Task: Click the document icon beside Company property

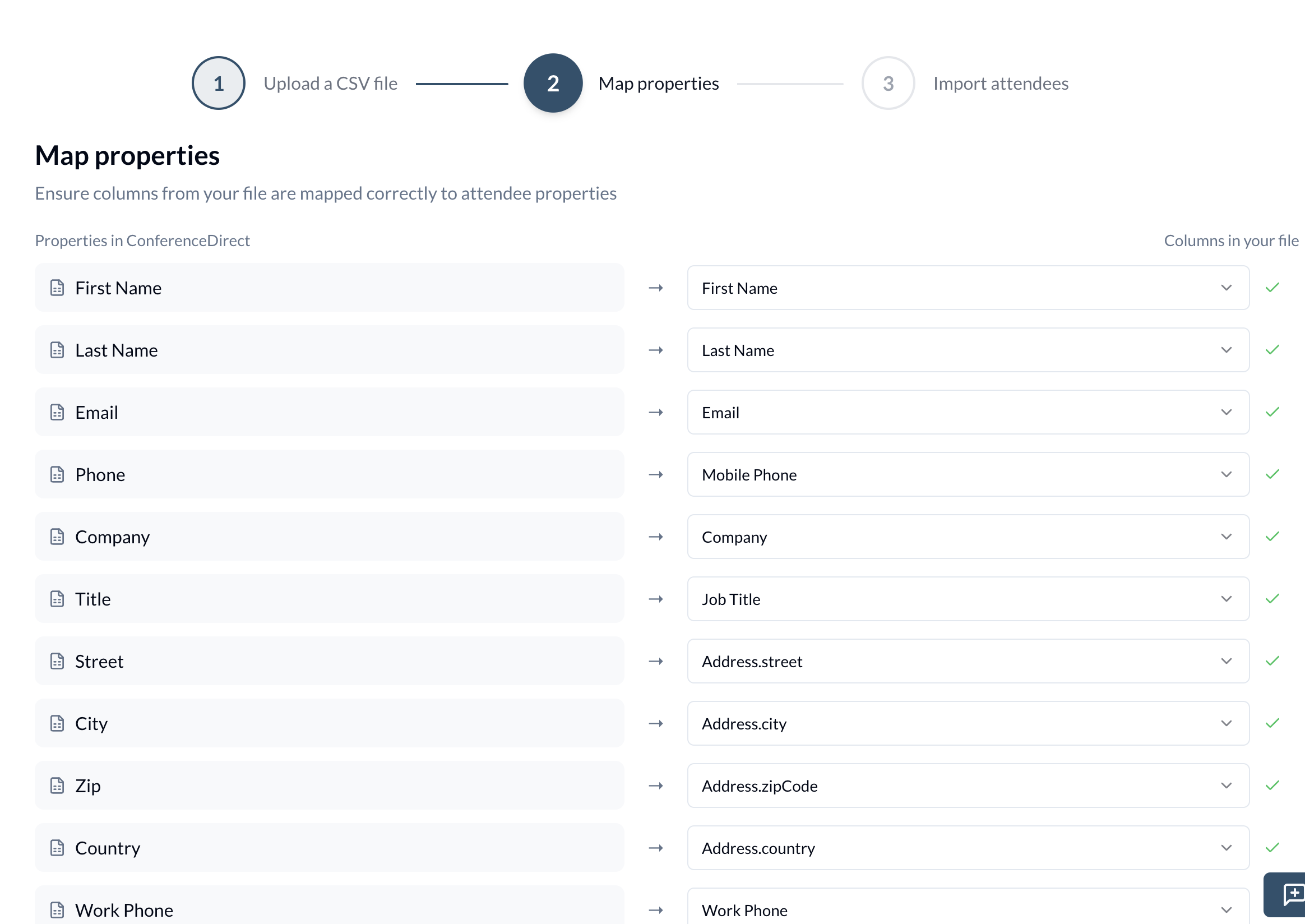Action: 57,537
